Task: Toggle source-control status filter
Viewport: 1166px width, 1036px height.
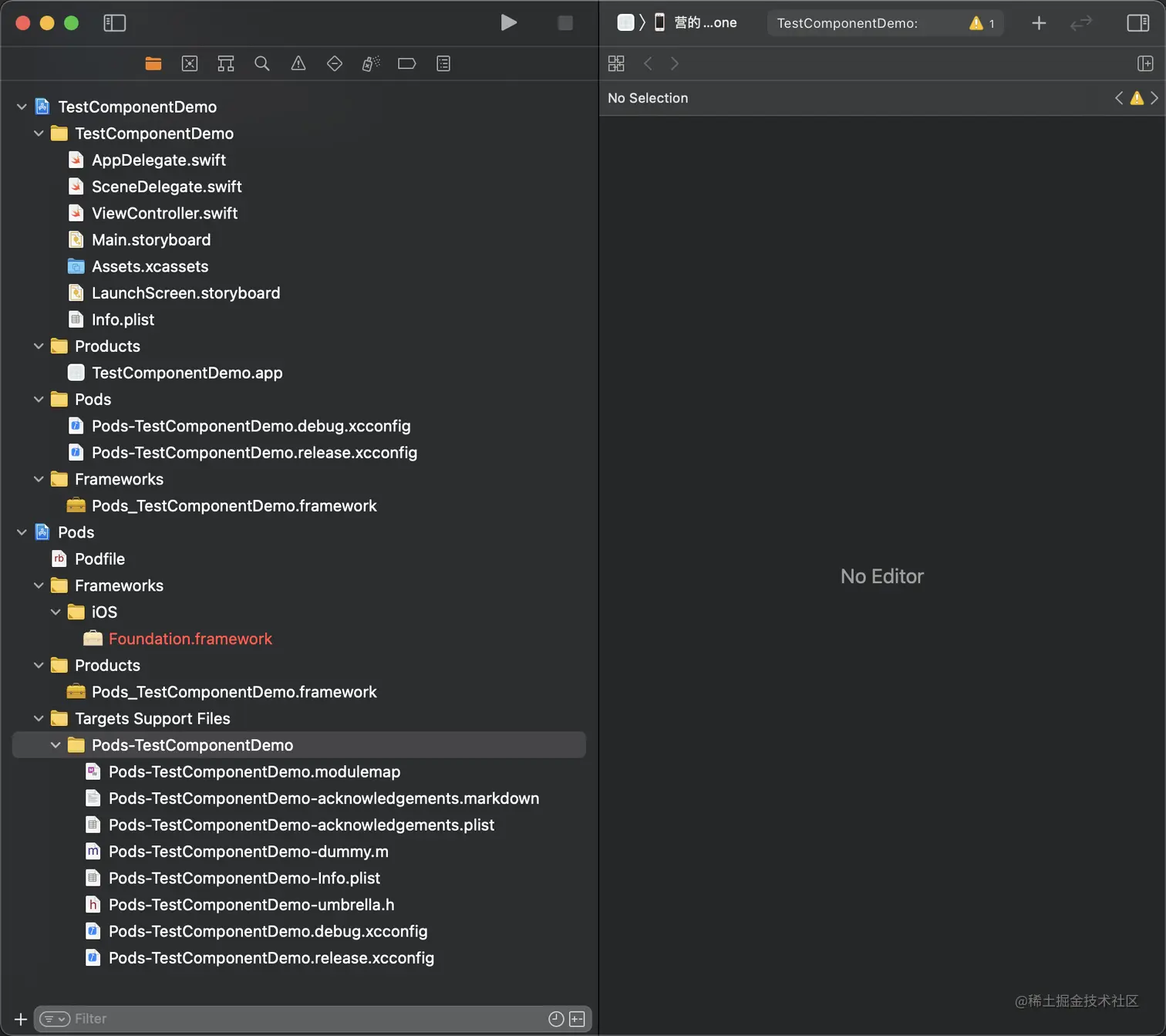Action: point(577,1019)
